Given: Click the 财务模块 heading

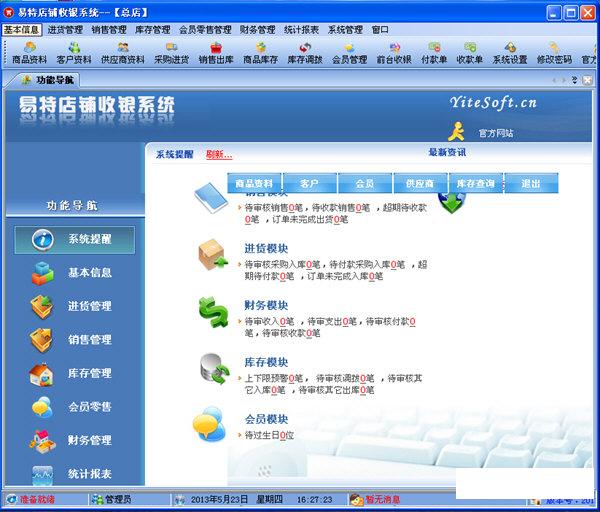Looking at the screenshot, I should tap(266, 305).
